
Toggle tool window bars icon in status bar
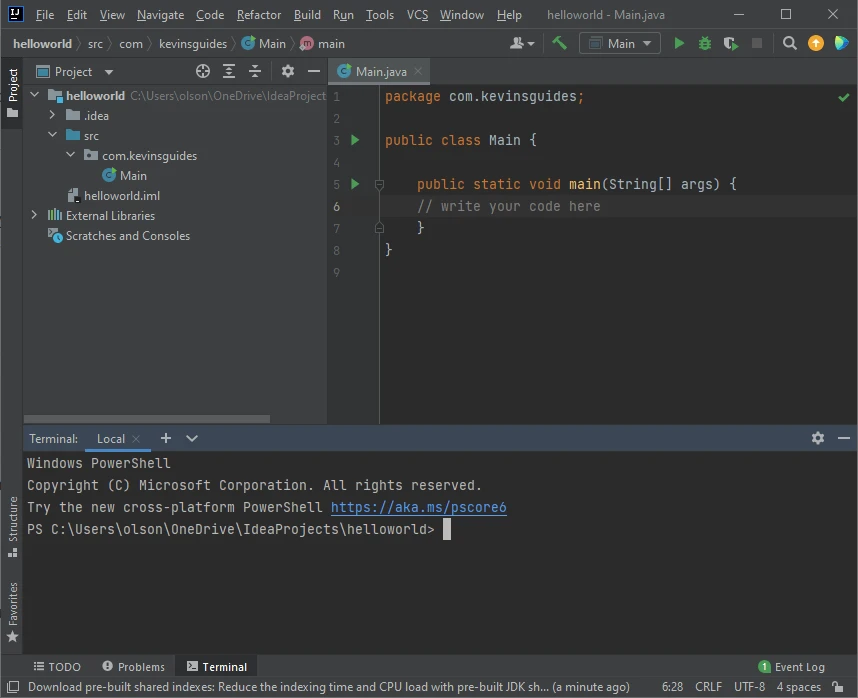(13, 687)
